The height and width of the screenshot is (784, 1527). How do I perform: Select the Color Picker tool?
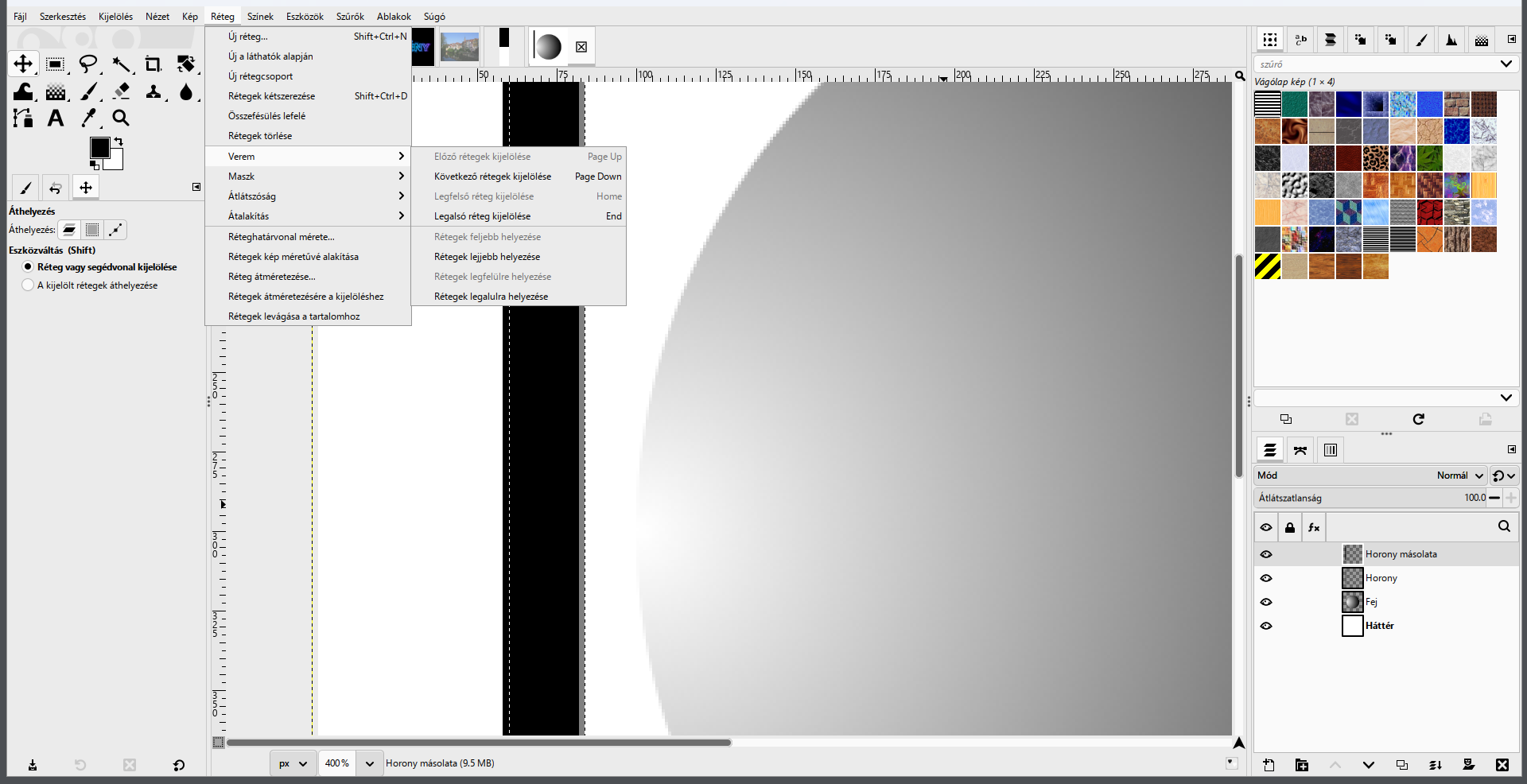click(88, 118)
